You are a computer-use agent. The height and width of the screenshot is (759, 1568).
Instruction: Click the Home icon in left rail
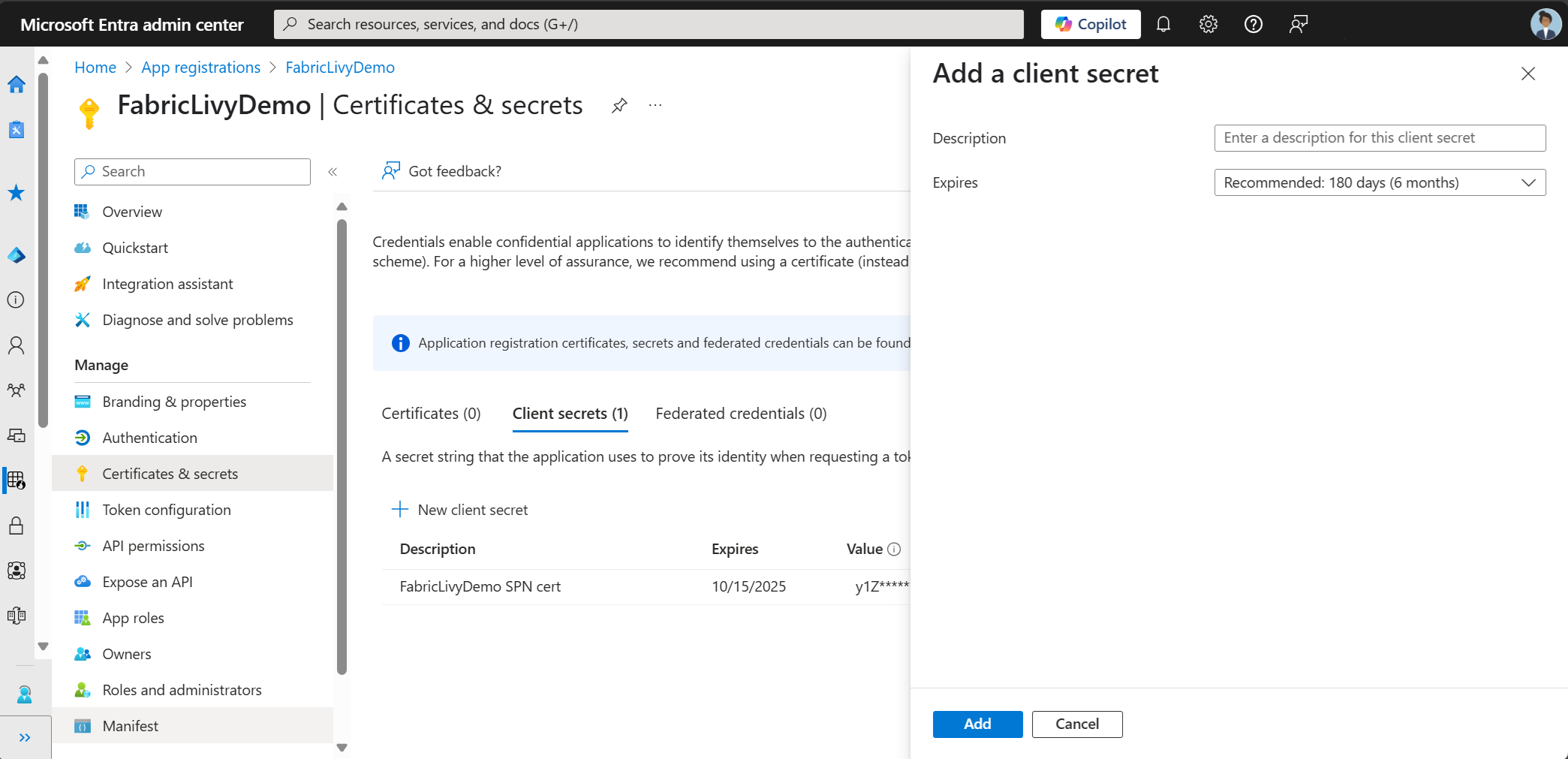pos(17,84)
